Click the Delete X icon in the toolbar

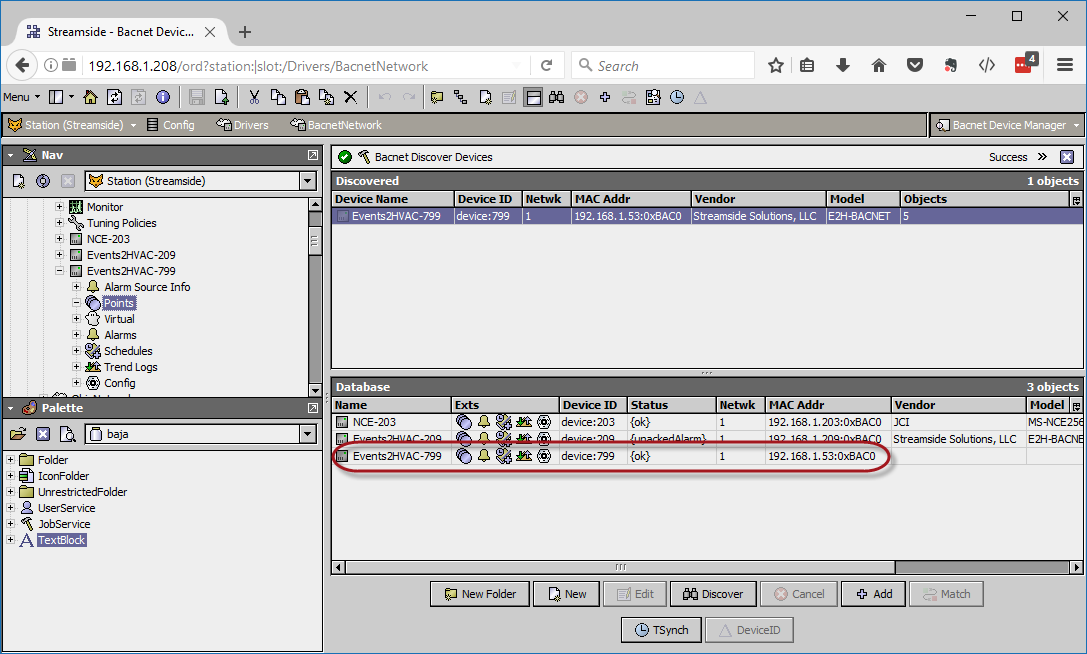click(351, 97)
